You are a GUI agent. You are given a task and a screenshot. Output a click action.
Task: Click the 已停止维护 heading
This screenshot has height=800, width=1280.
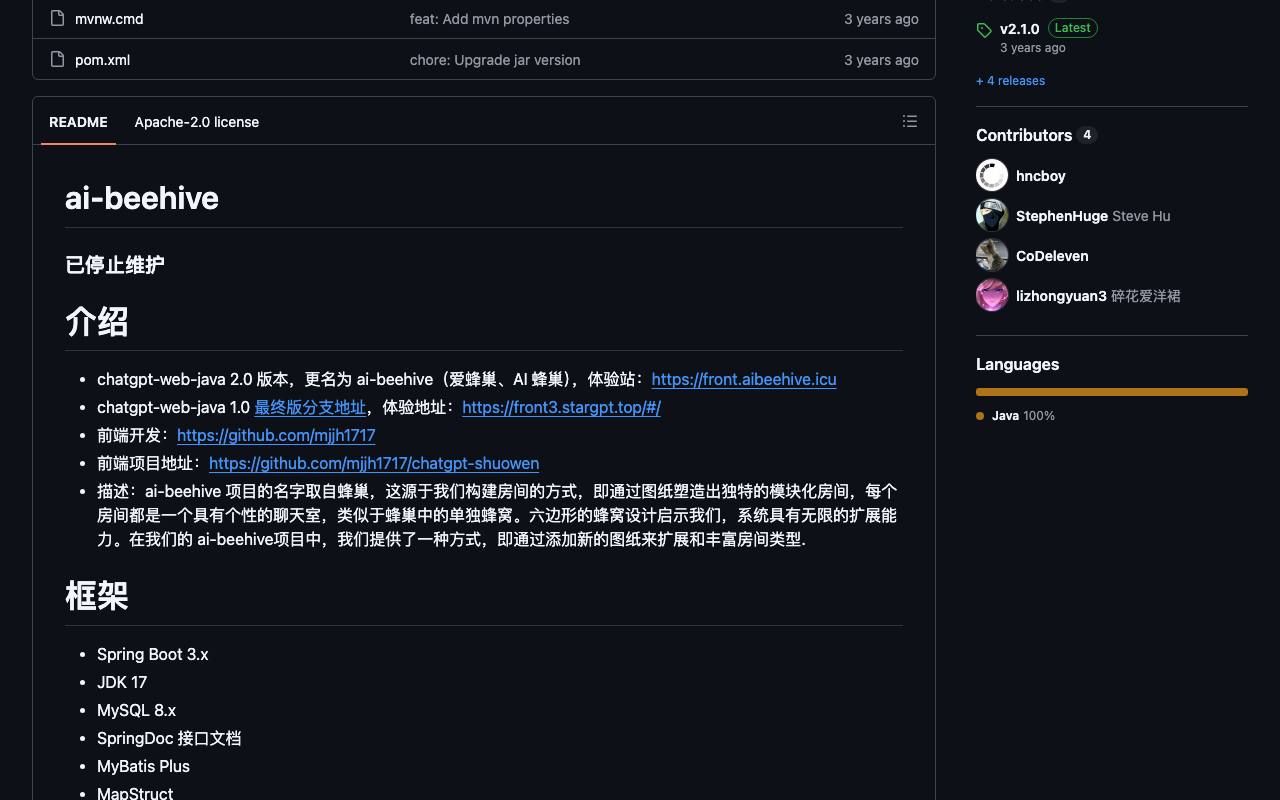pyautogui.click(x=115, y=265)
